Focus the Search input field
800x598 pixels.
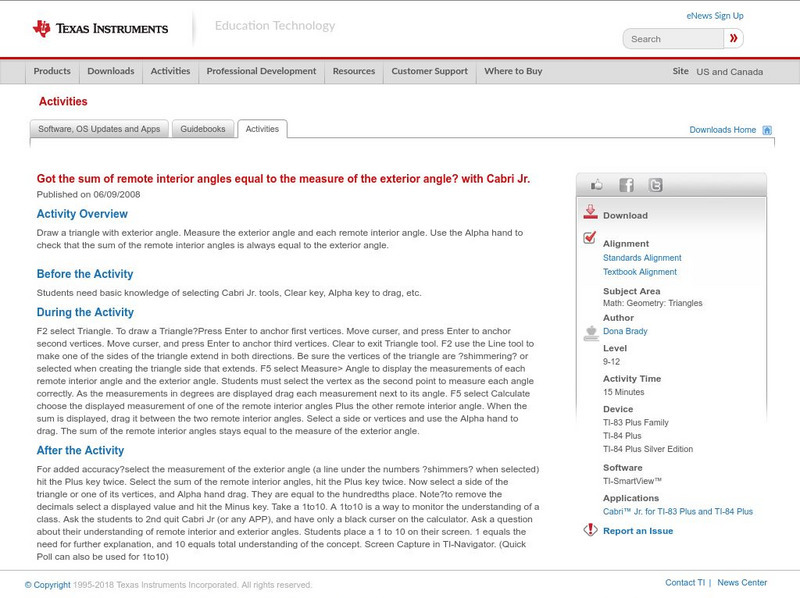coord(673,39)
